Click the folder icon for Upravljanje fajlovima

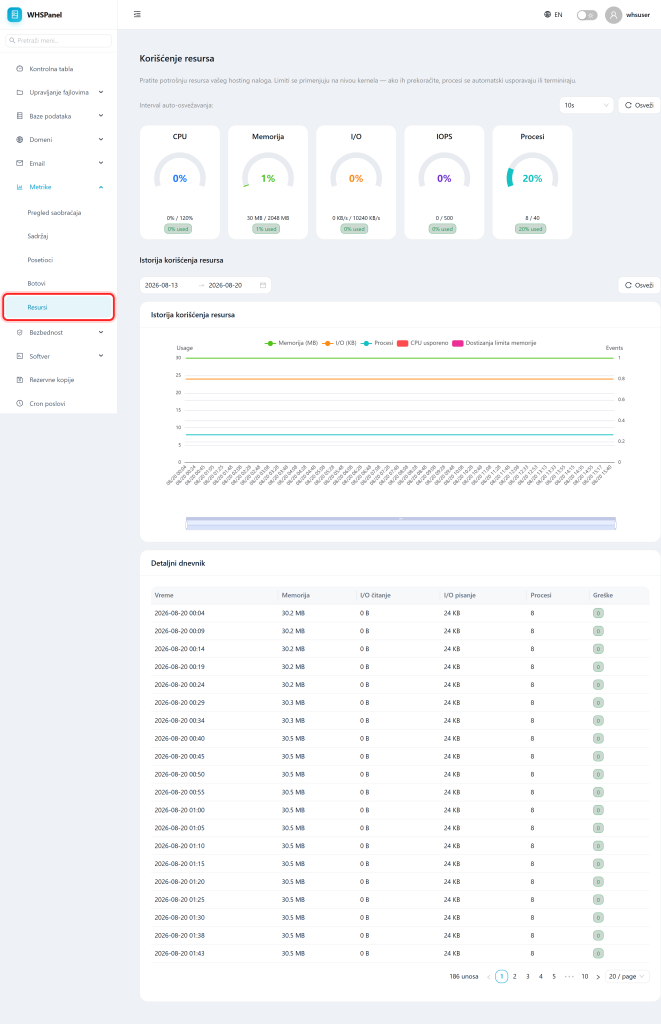point(20,92)
